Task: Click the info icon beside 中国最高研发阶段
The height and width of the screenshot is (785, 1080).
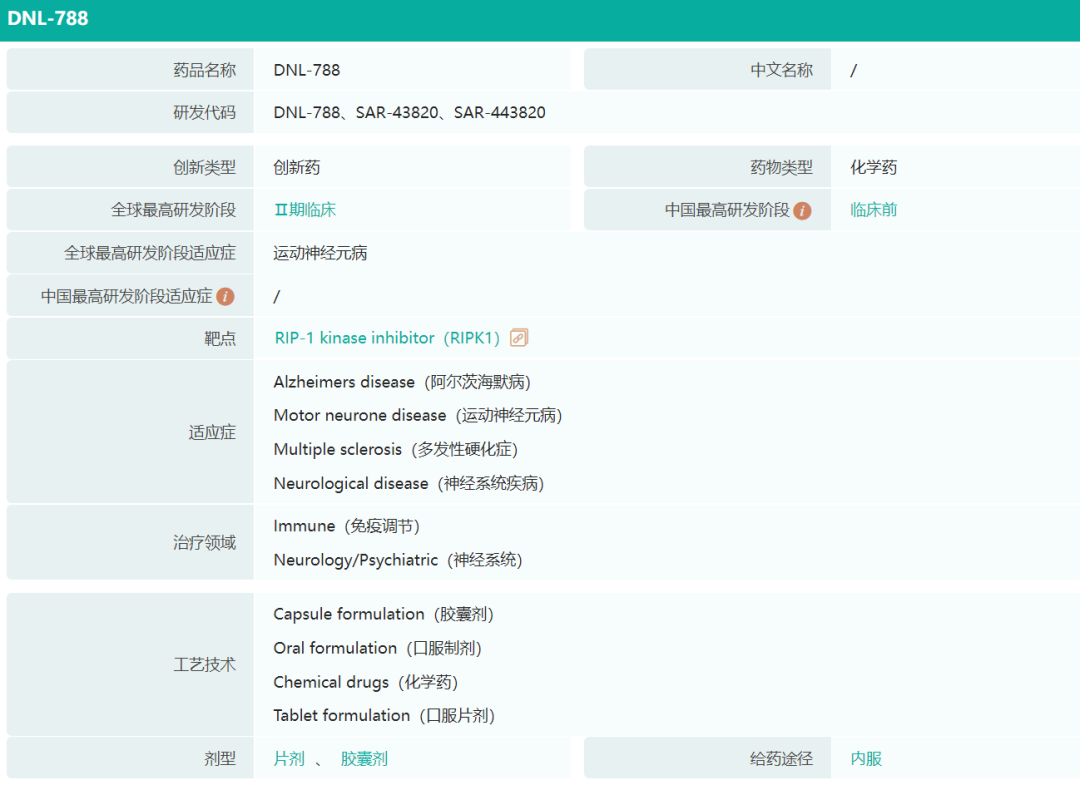Action: click(802, 211)
